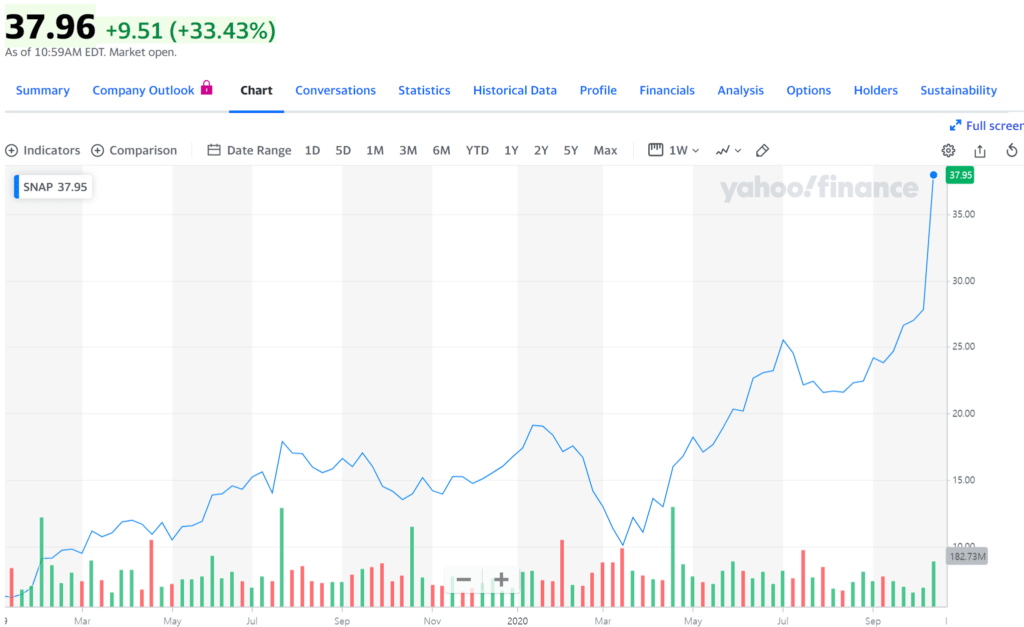The width and height of the screenshot is (1024, 627).
Task: Select the pencil draw tool
Action: pos(762,151)
